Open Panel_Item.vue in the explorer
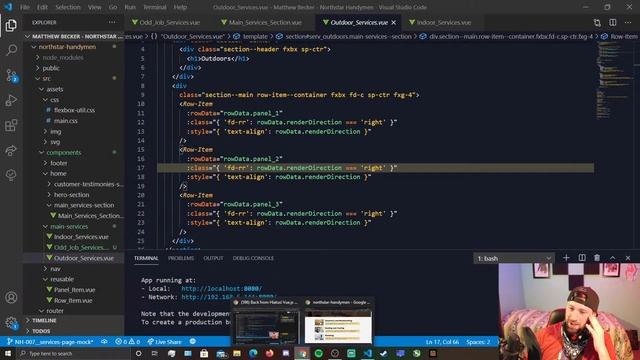This screenshot has height=360, width=640. click(74, 290)
